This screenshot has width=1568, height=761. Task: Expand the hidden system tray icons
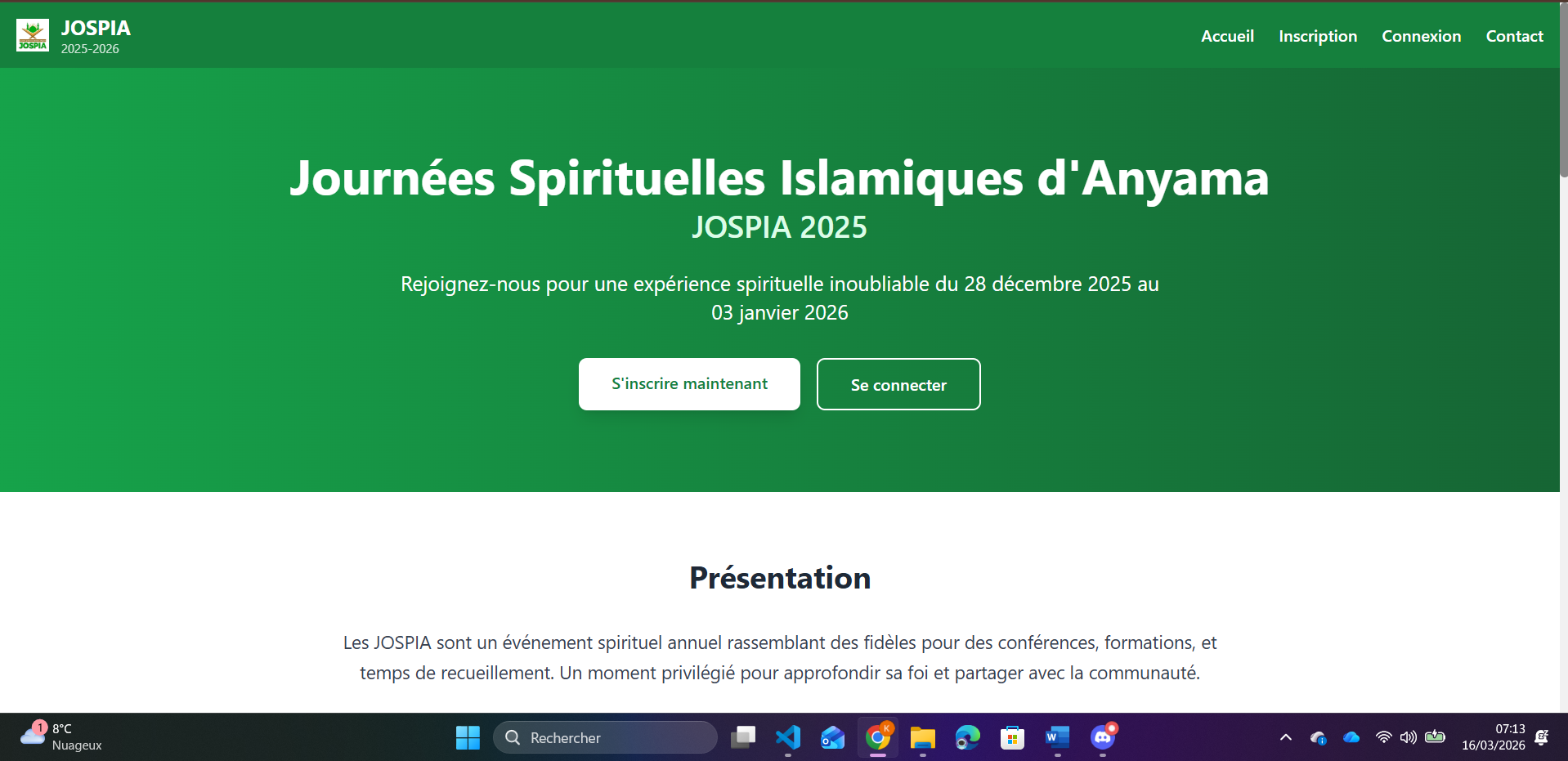point(1286,737)
